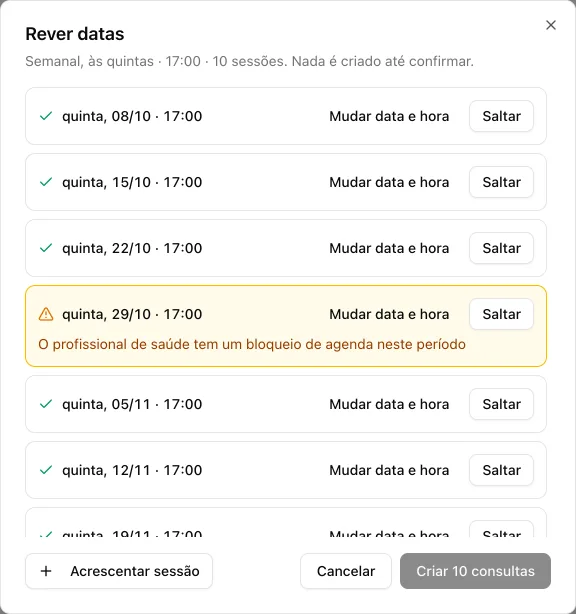Select the text quinta, 22/10 · 17:00
This screenshot has width=576, height=614.
[132, 248]
